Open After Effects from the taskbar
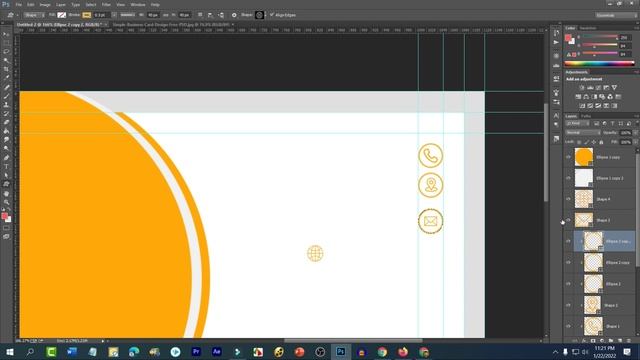This screenshot has height=360, width=640. pyautogui.click(x=217, y=351)
